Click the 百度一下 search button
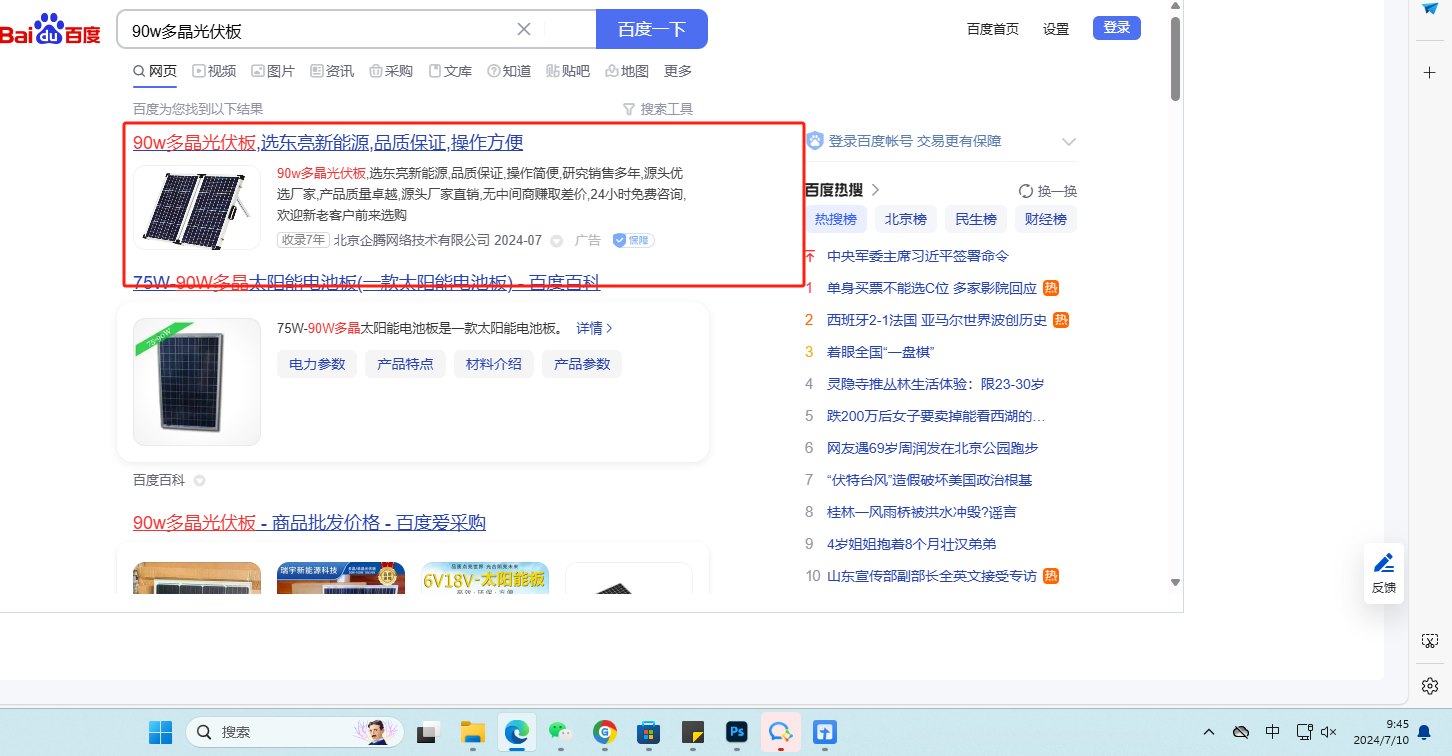1452x756 pixels. [x=651, y=29]
